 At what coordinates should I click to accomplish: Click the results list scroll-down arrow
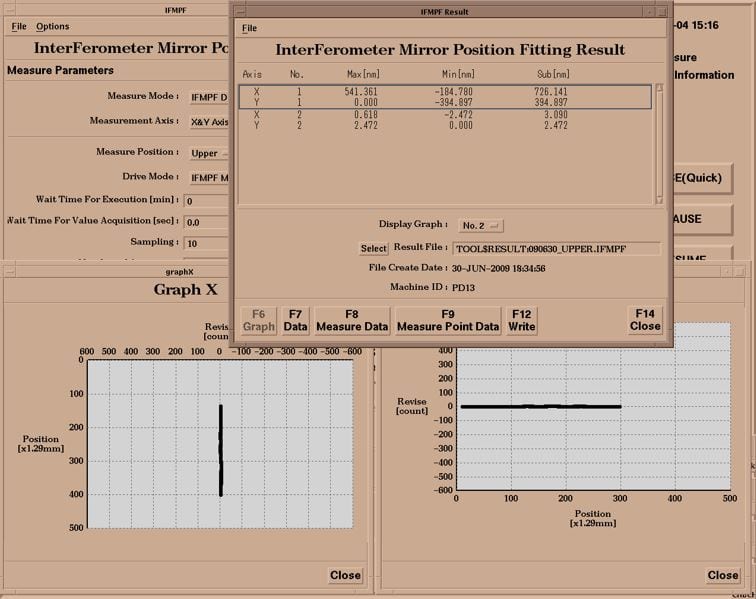click(659, 200)
